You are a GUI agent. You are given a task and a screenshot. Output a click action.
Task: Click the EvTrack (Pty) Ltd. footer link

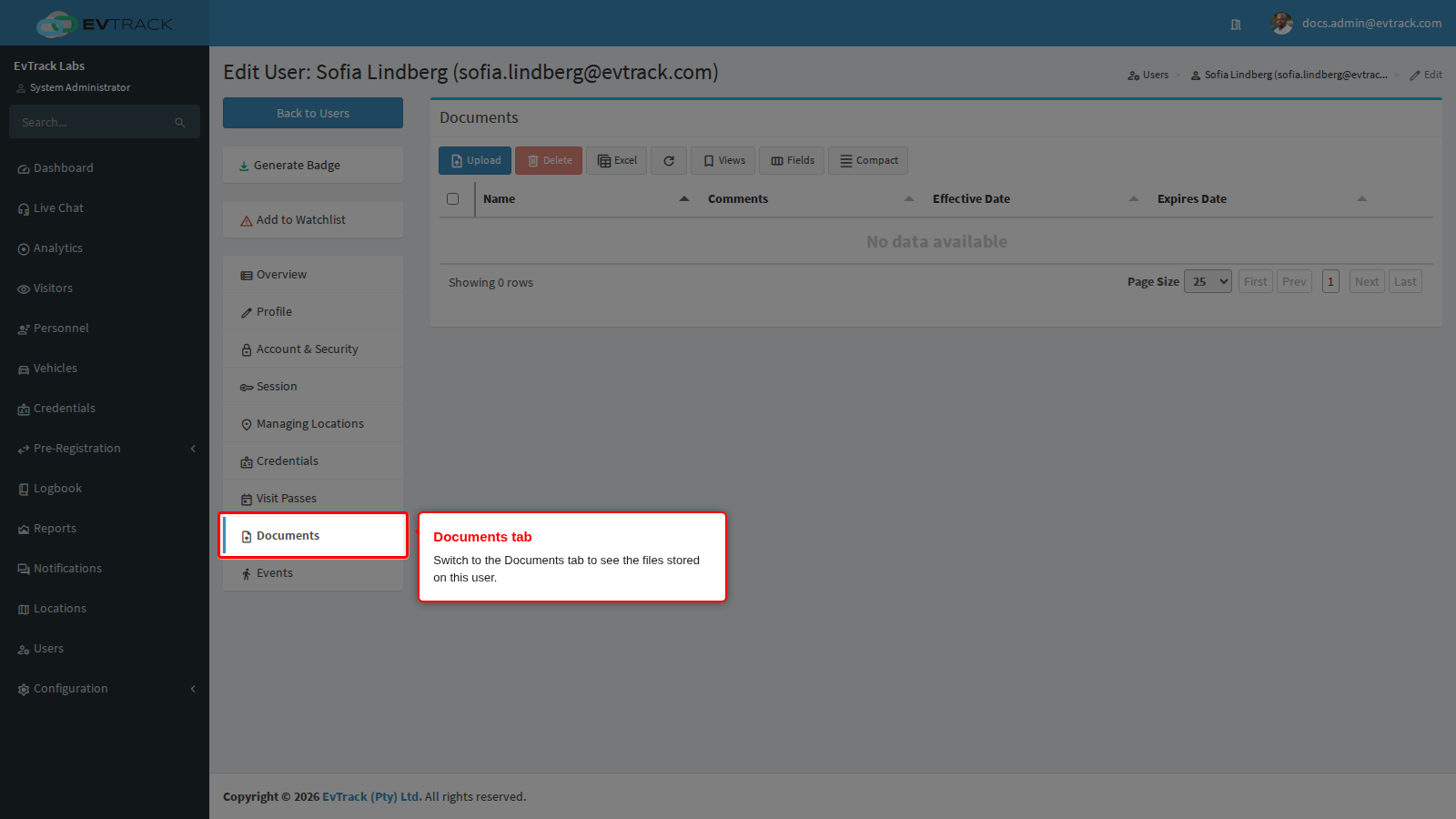371,796
